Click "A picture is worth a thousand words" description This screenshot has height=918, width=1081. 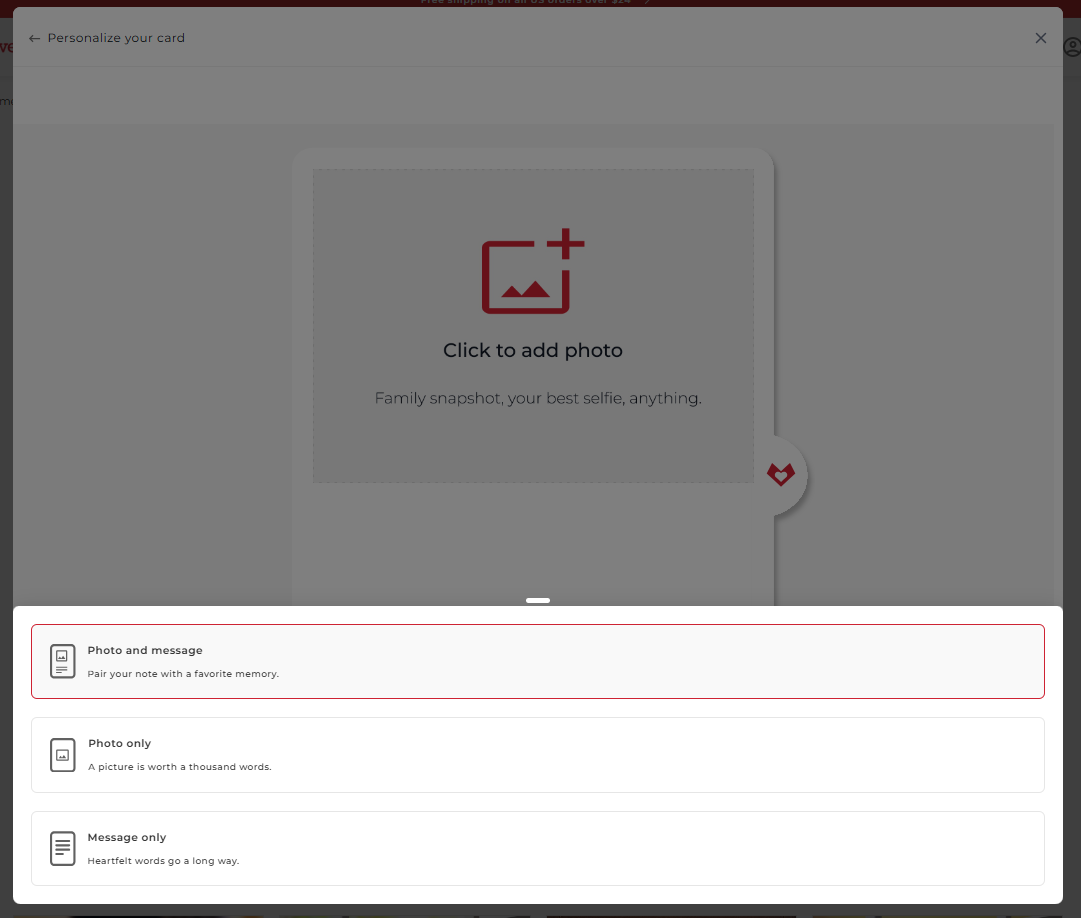[180, 767]
